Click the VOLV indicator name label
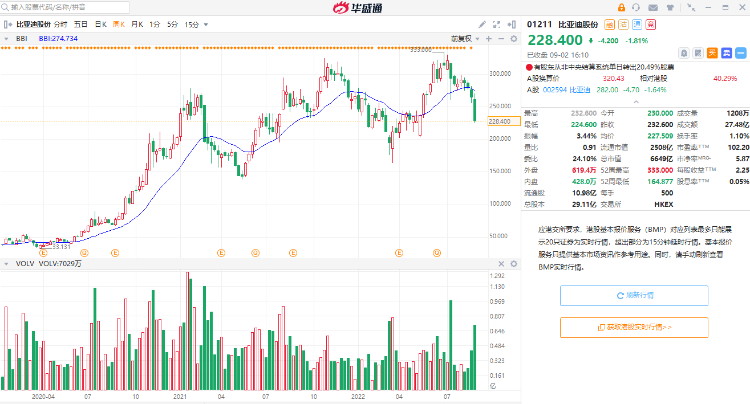 click(25, 264)
